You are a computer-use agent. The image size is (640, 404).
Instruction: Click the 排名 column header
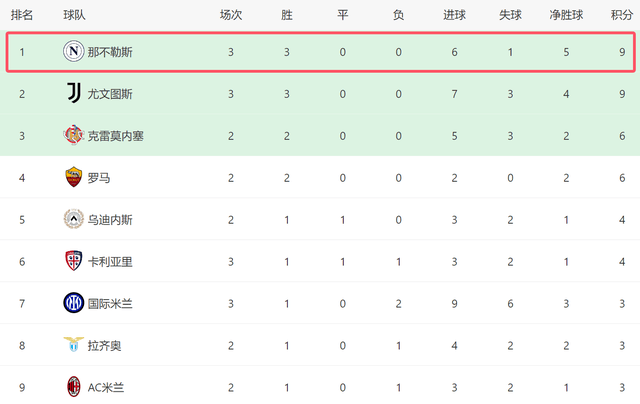coord(22,15)
